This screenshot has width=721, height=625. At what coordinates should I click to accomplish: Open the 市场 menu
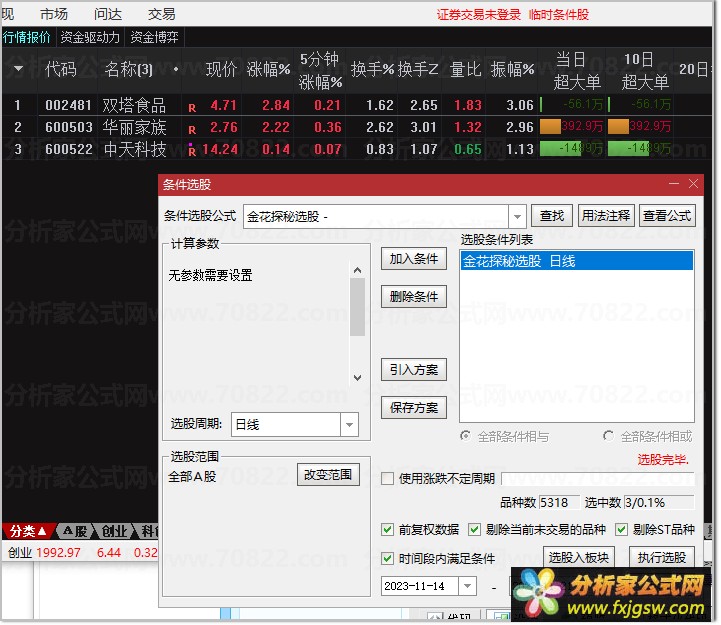point(54,14)
